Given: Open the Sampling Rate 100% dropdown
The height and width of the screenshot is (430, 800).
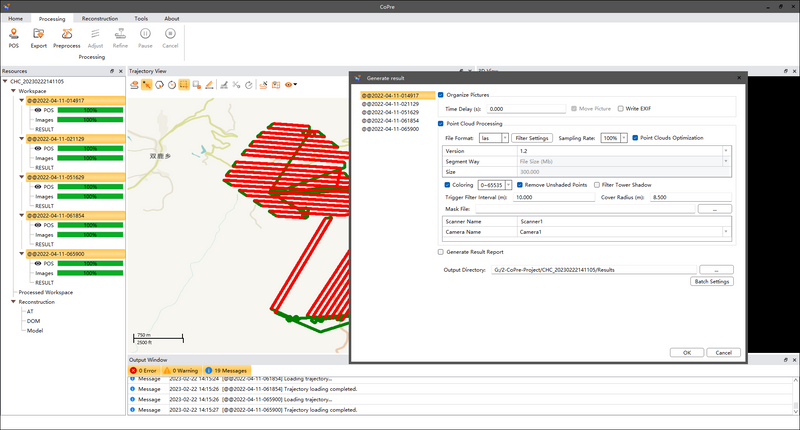Looking at the screenshot, I should (623, 138).
